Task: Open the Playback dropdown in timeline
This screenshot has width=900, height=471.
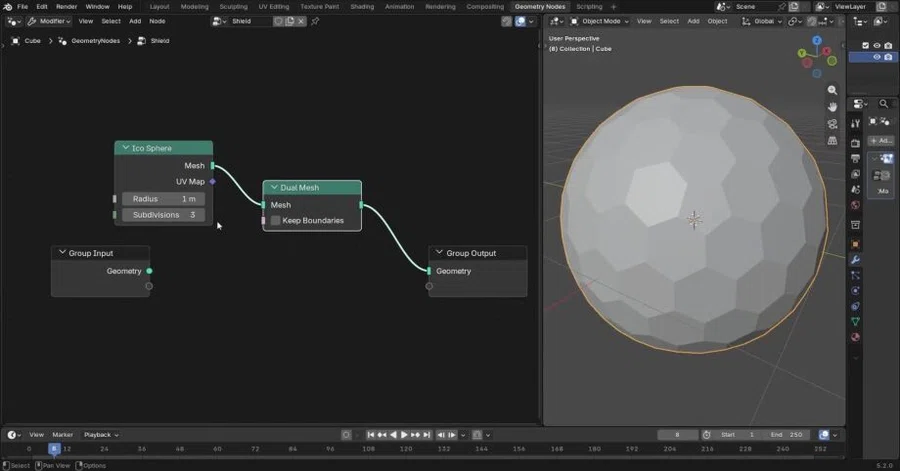Action: 101,435
